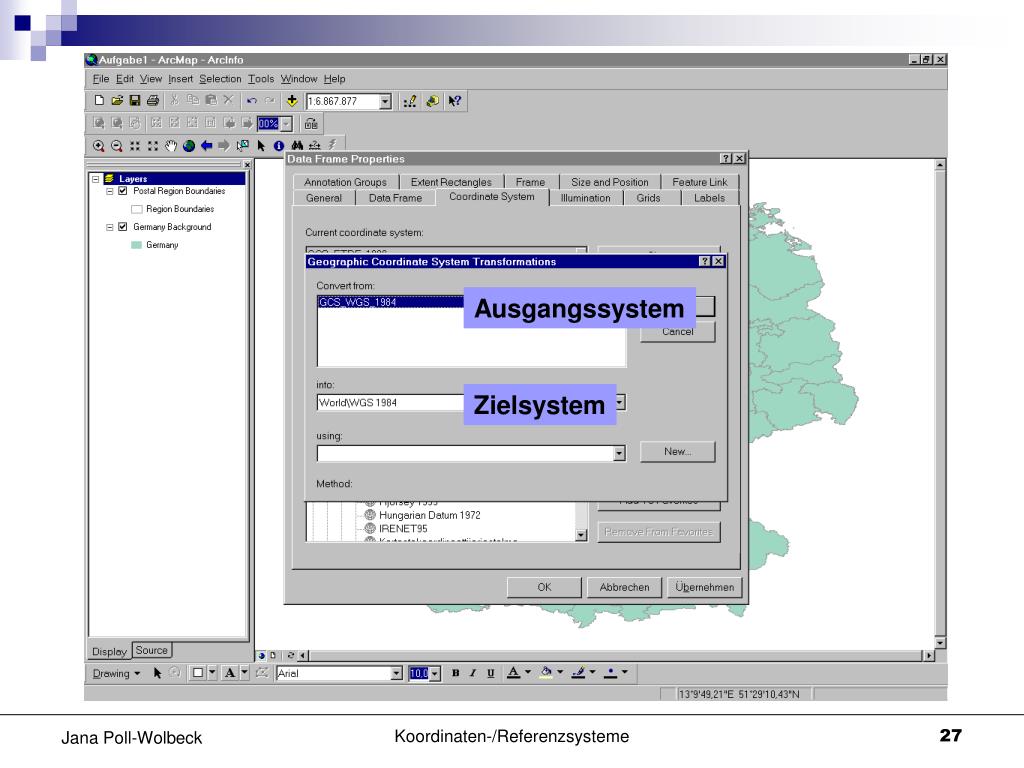Toggle italic text formatting
Image resolution: width=1024 pixels, height=768 pixels.
click(x=473, y=673)
